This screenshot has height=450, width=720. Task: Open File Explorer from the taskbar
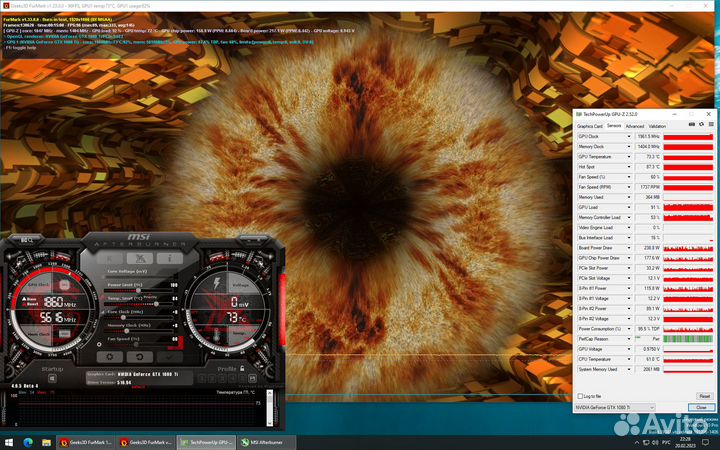(46, 443)
